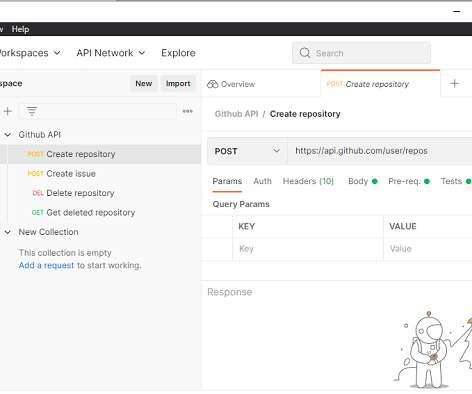Click the Query Params heading
This screenshot has width=472, height=394.
click(241, 204)
